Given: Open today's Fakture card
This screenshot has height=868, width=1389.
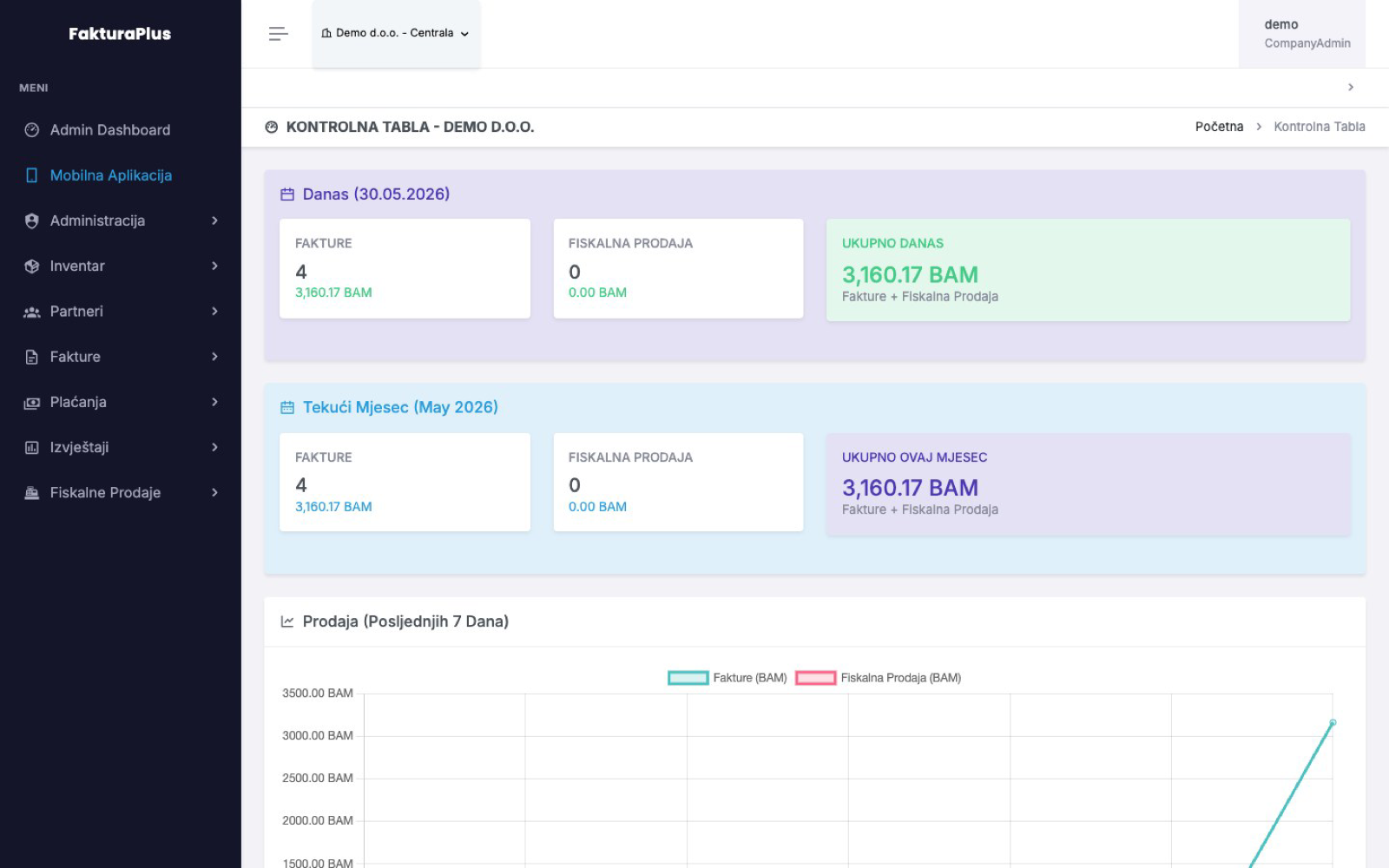Looking at the screenshot, I should point(405,268).
